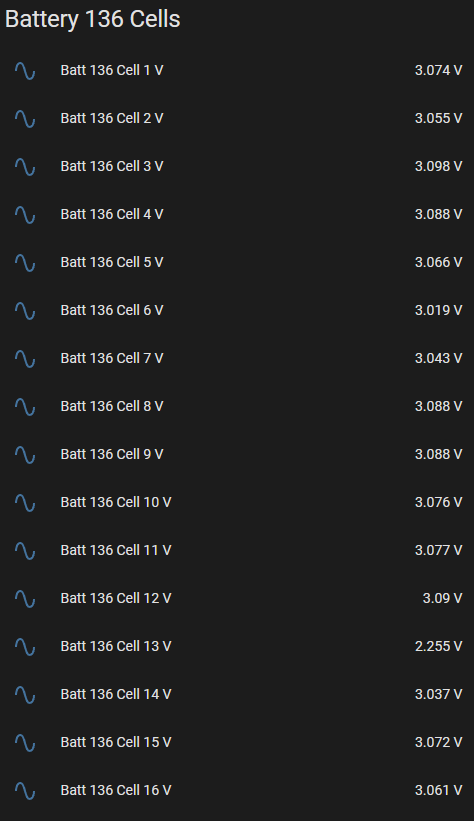This screenshot has width=474, height=821.
Task: Click the 3.074 V reading for Cell 1
Action: click(x=438, y=70)
